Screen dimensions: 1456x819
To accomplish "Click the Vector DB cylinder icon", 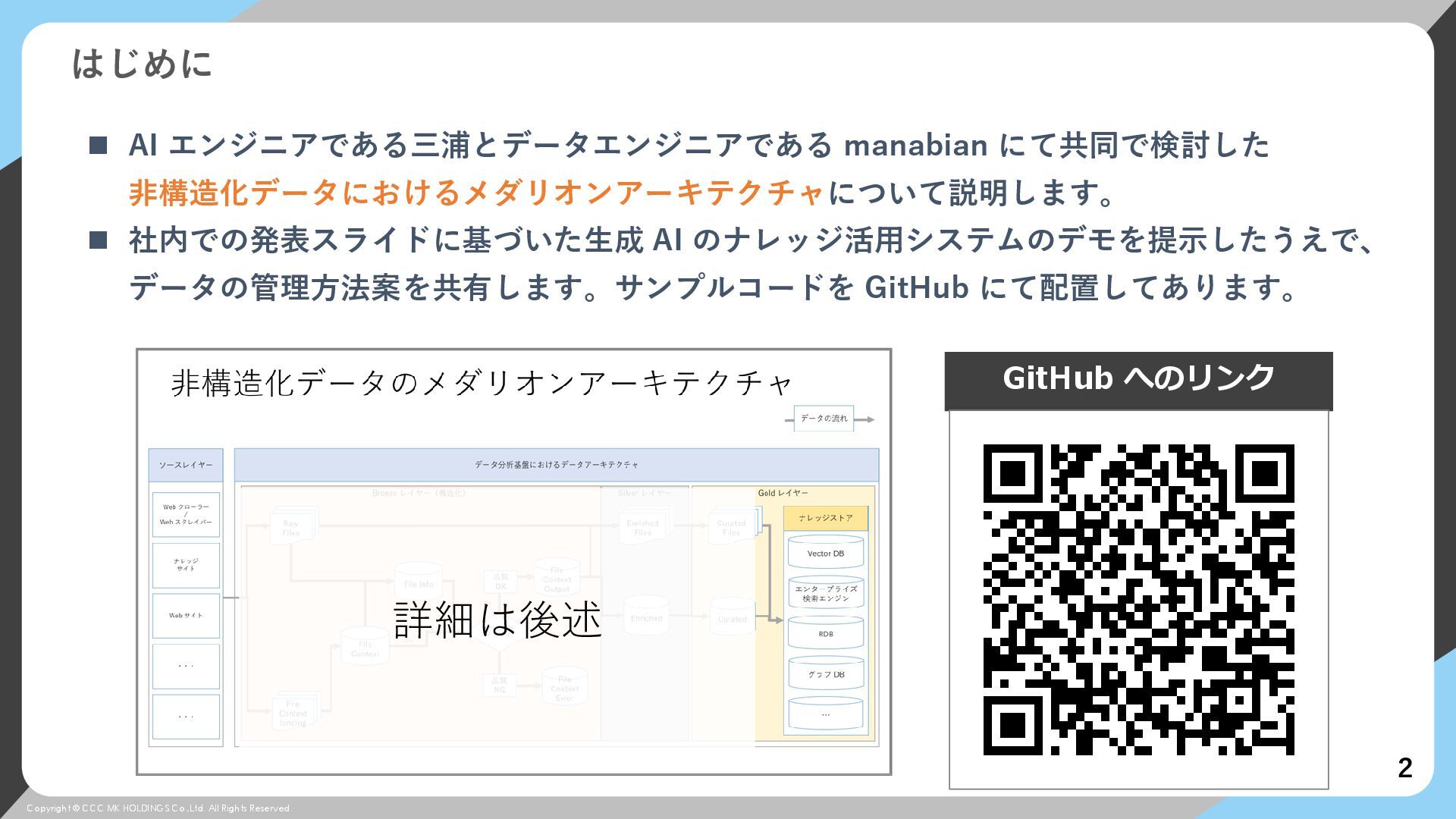I will pos(826,553).
